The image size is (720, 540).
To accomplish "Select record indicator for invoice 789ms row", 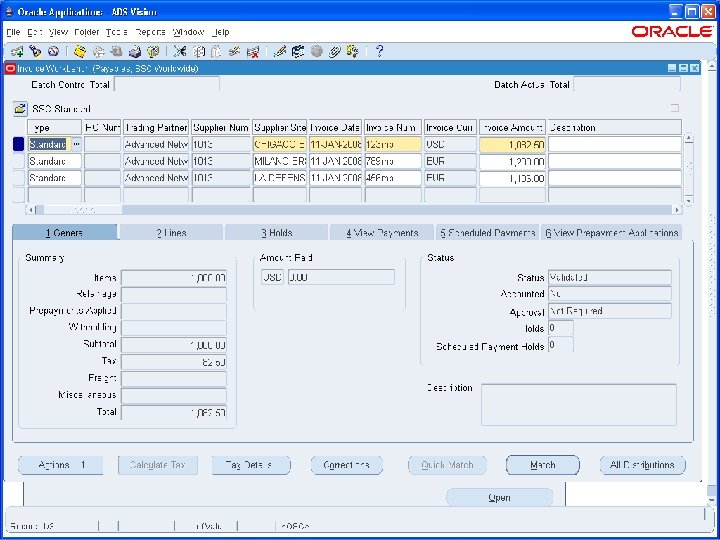I will click(x=18, y=161).
